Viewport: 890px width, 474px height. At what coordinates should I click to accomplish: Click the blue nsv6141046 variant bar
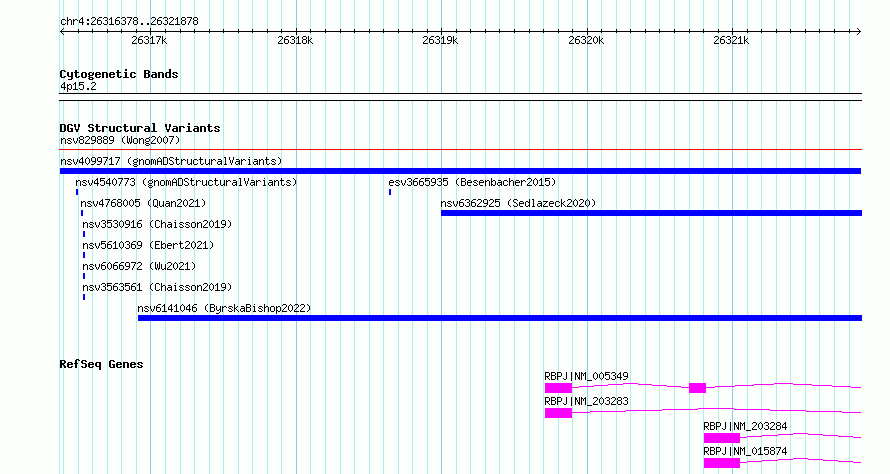499,318
